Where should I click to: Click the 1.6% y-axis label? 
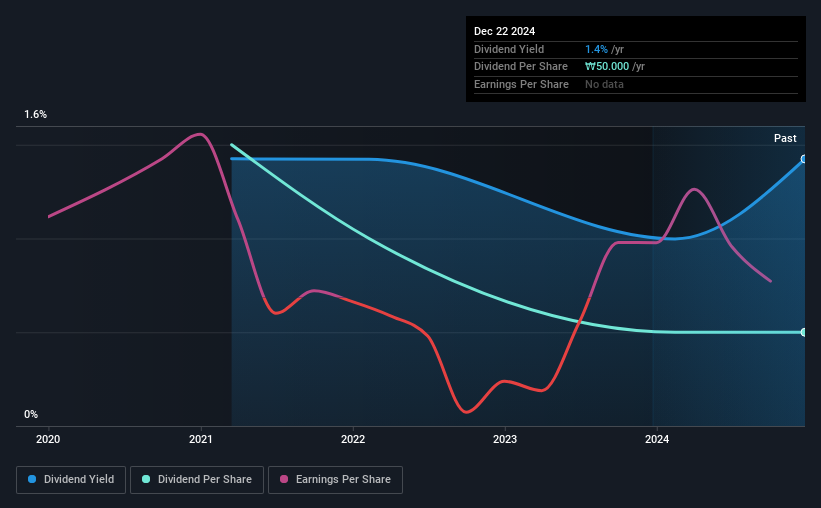pyautogui.click(x=36, y=114)
